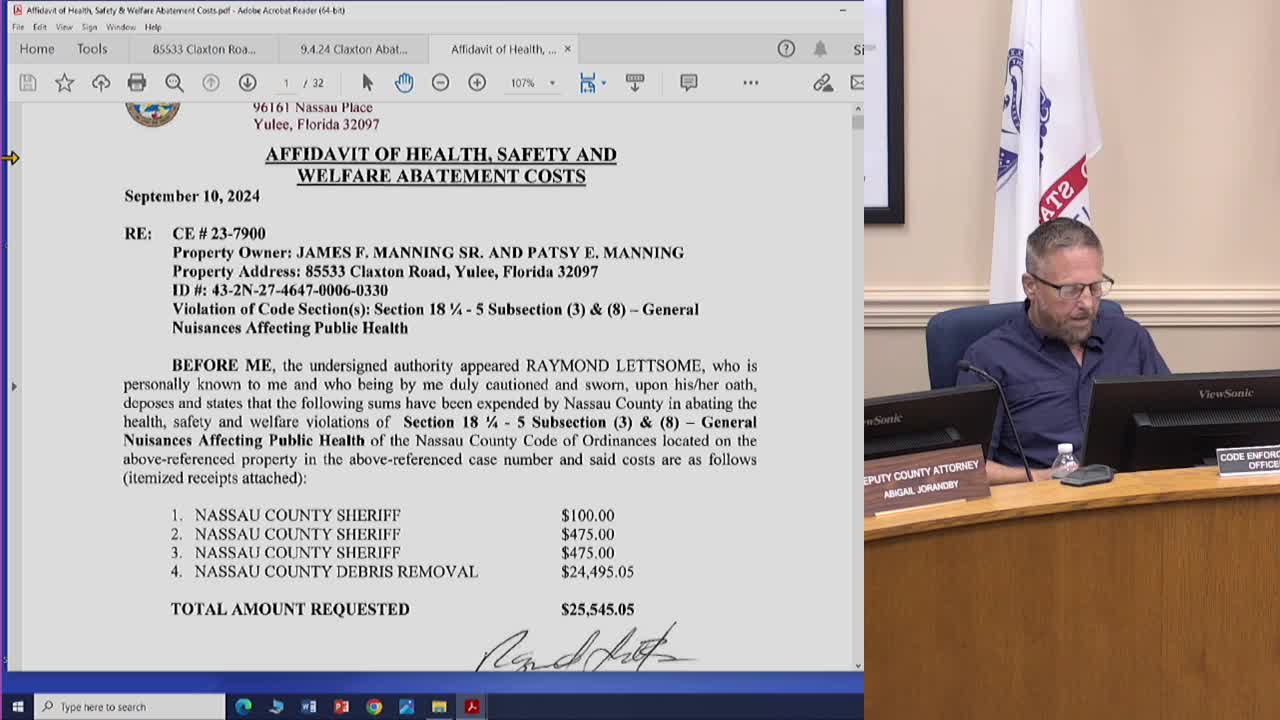This screenshot has height=720, width=1280.
Task: Open the Comment sticky note tool
Action: (688, 83)
